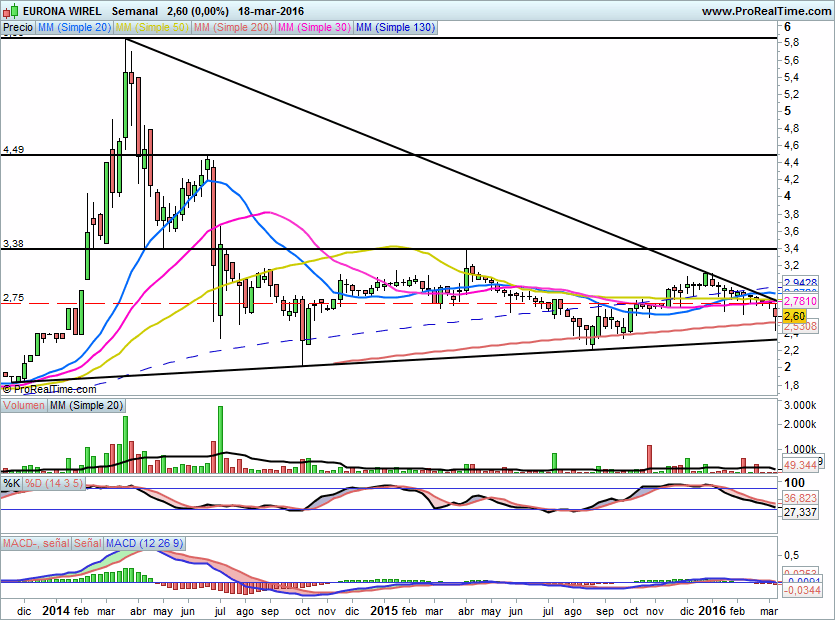The width and height of the screenshot is (835, 620).
Task: Click the 3.000k volume axis label
Action: pyautogui.click(x=800, y=405)
